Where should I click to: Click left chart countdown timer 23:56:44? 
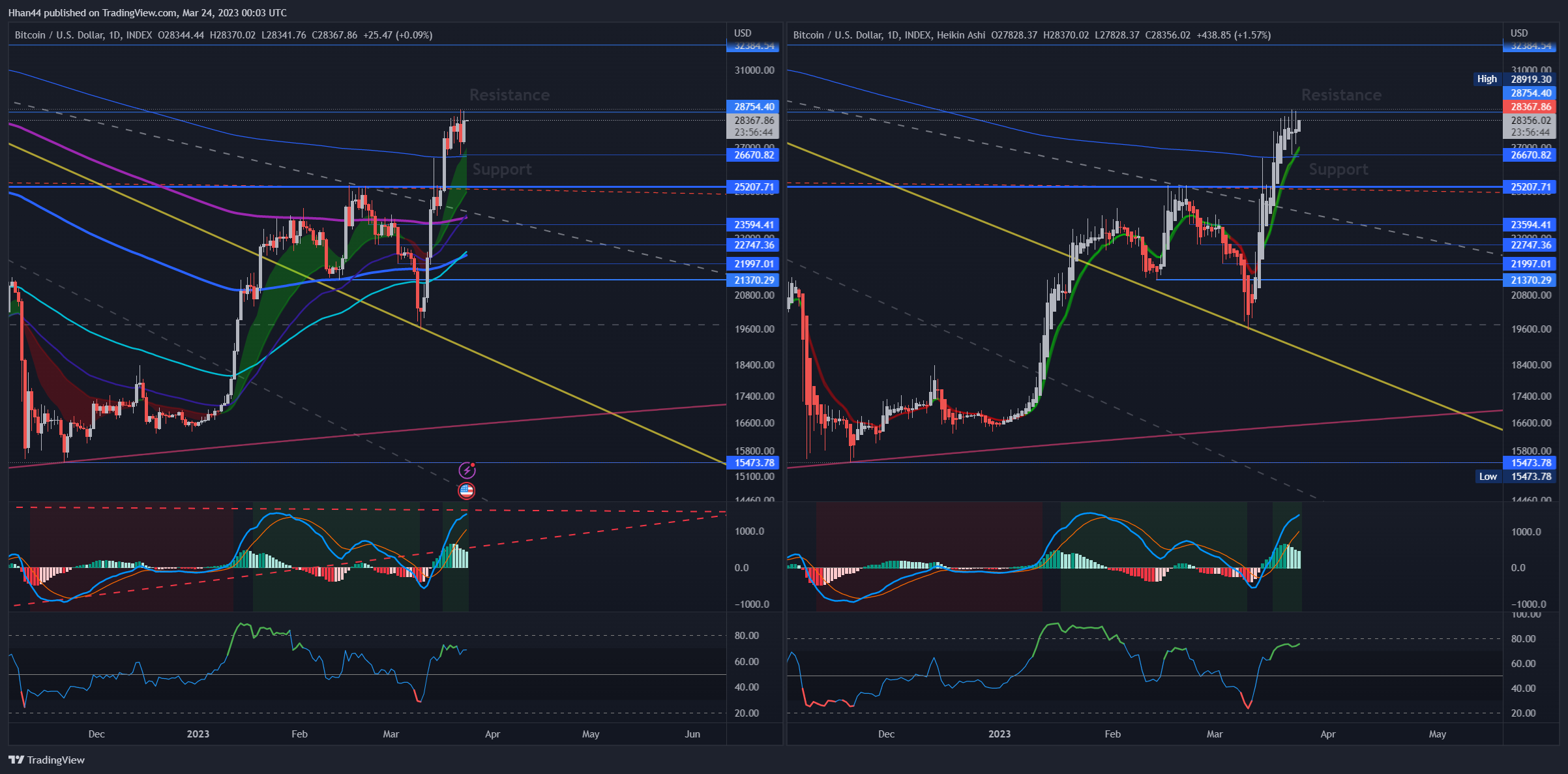(x=754, y=132)
